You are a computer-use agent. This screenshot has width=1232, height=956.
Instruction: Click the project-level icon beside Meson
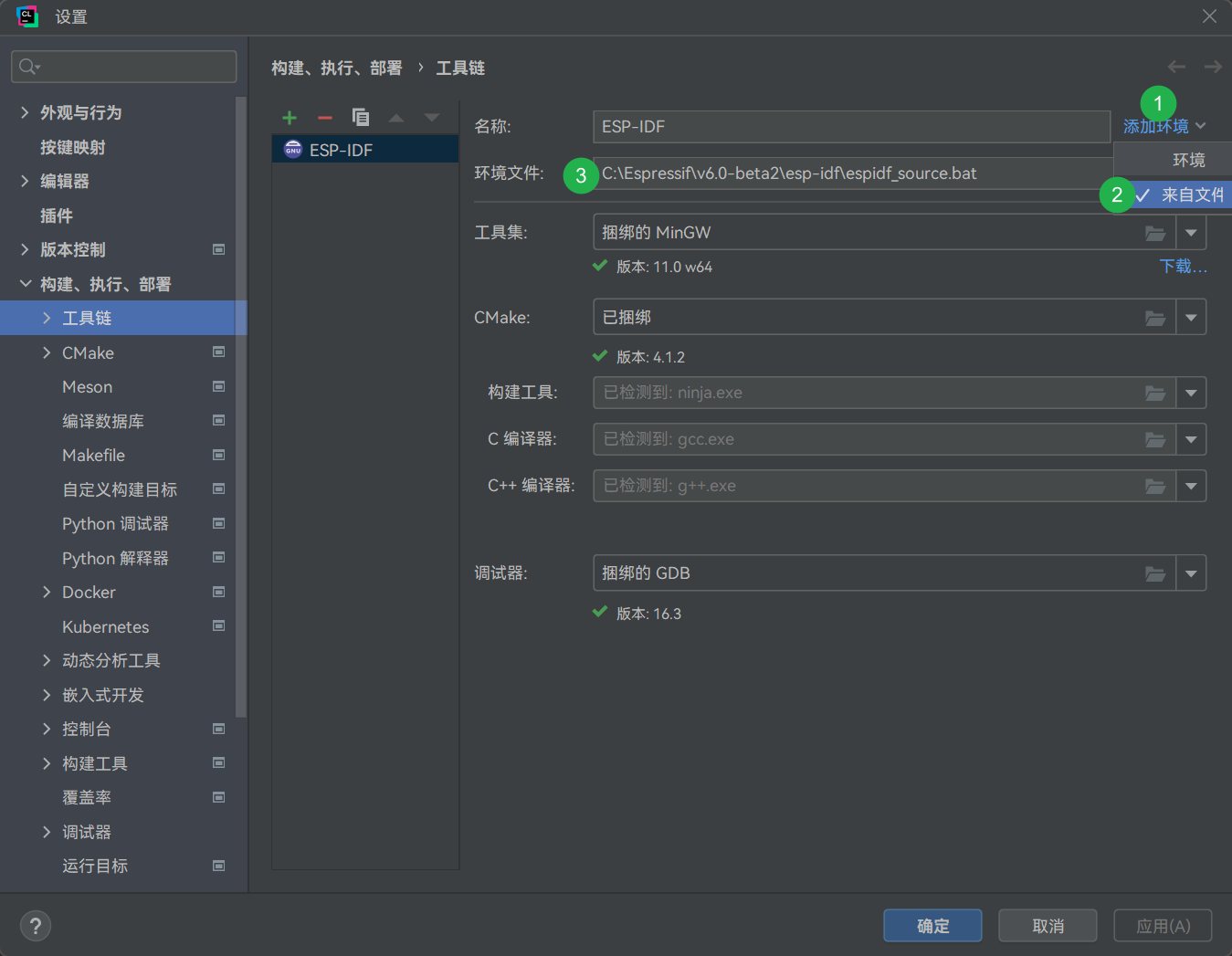click(x=219, y=386)
